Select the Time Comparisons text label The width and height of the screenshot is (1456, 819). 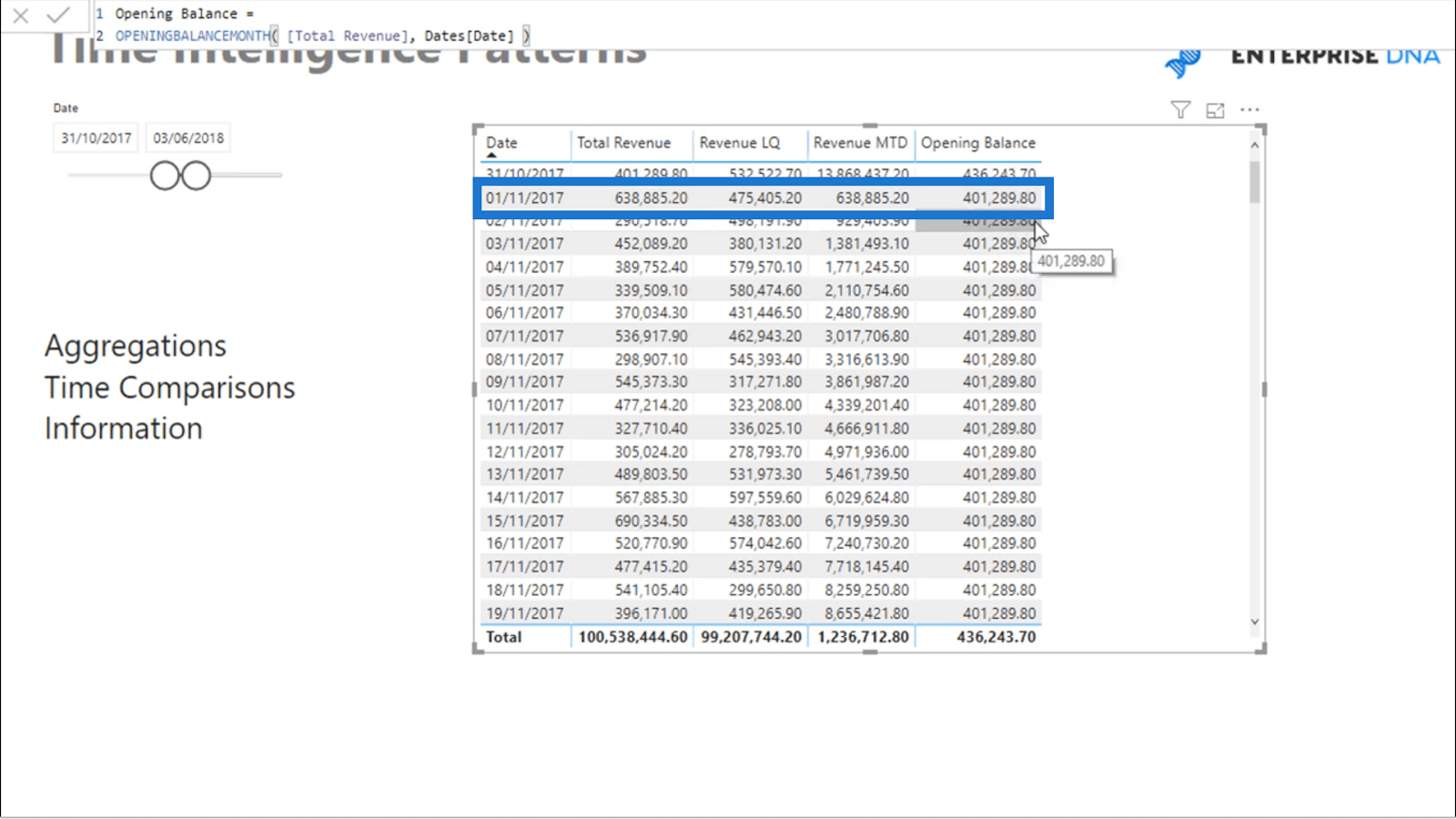170,388
